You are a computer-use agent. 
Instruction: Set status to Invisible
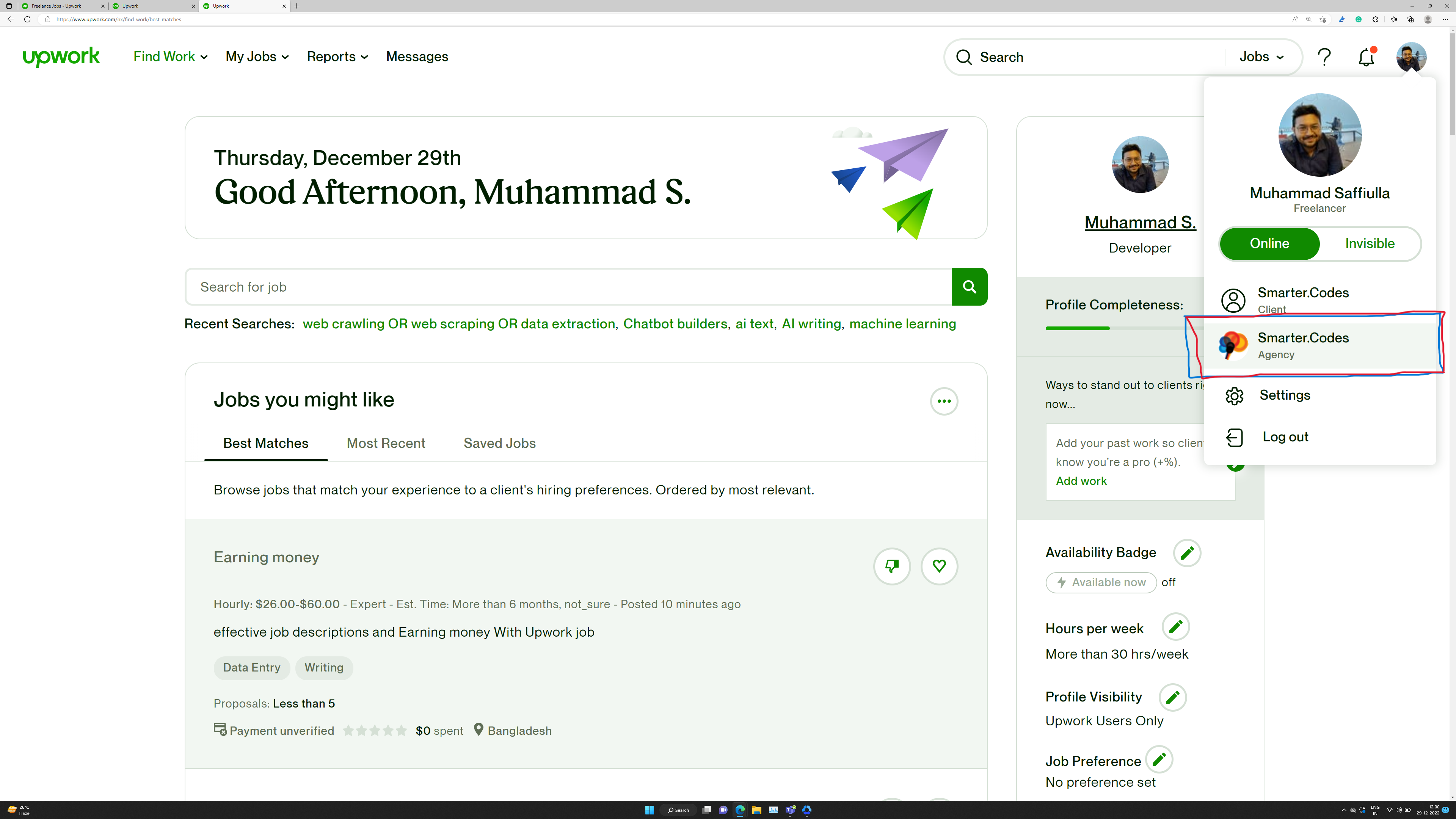(x=1370, y=243)
